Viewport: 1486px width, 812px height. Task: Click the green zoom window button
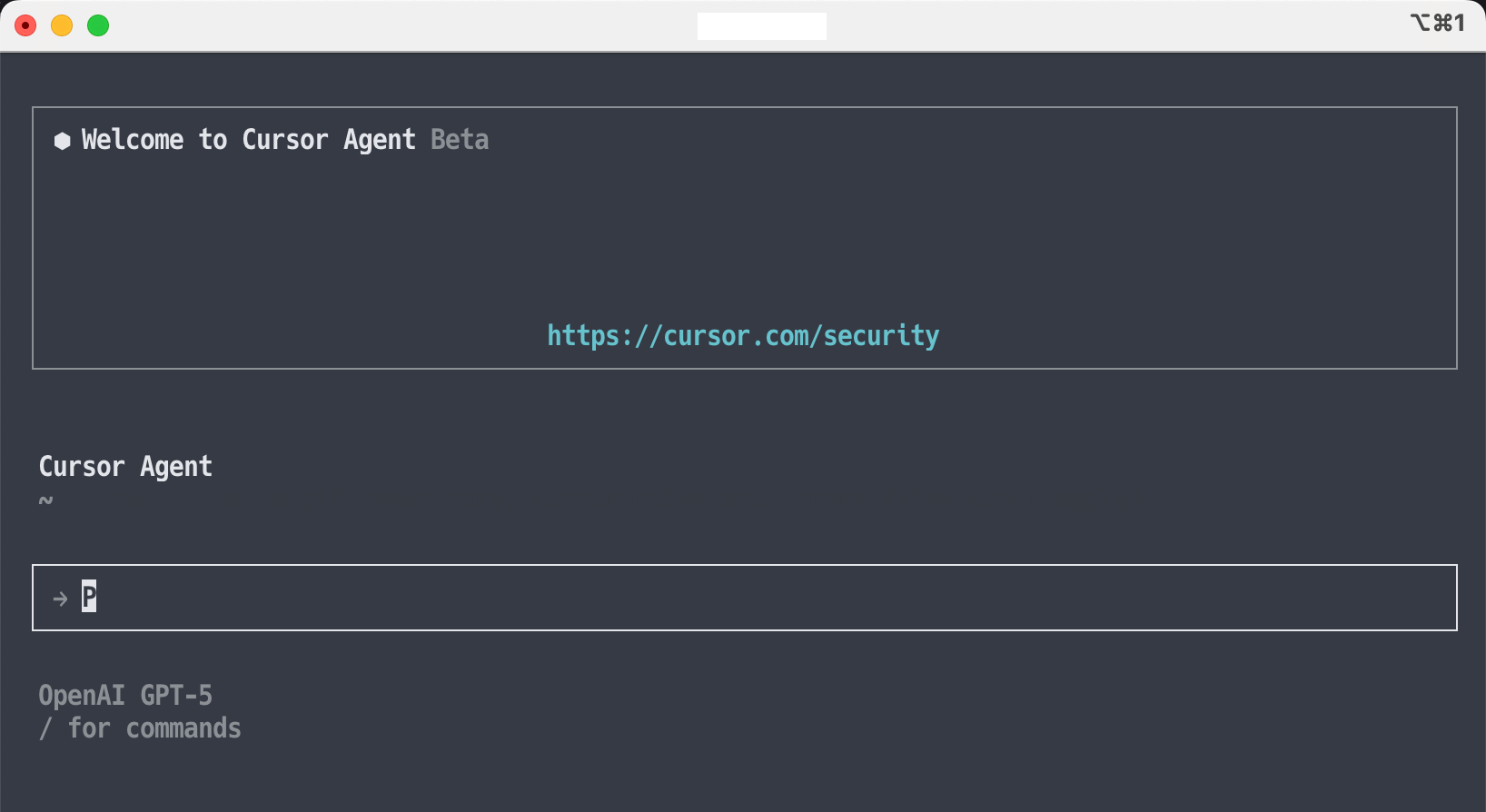pos(98,25)
